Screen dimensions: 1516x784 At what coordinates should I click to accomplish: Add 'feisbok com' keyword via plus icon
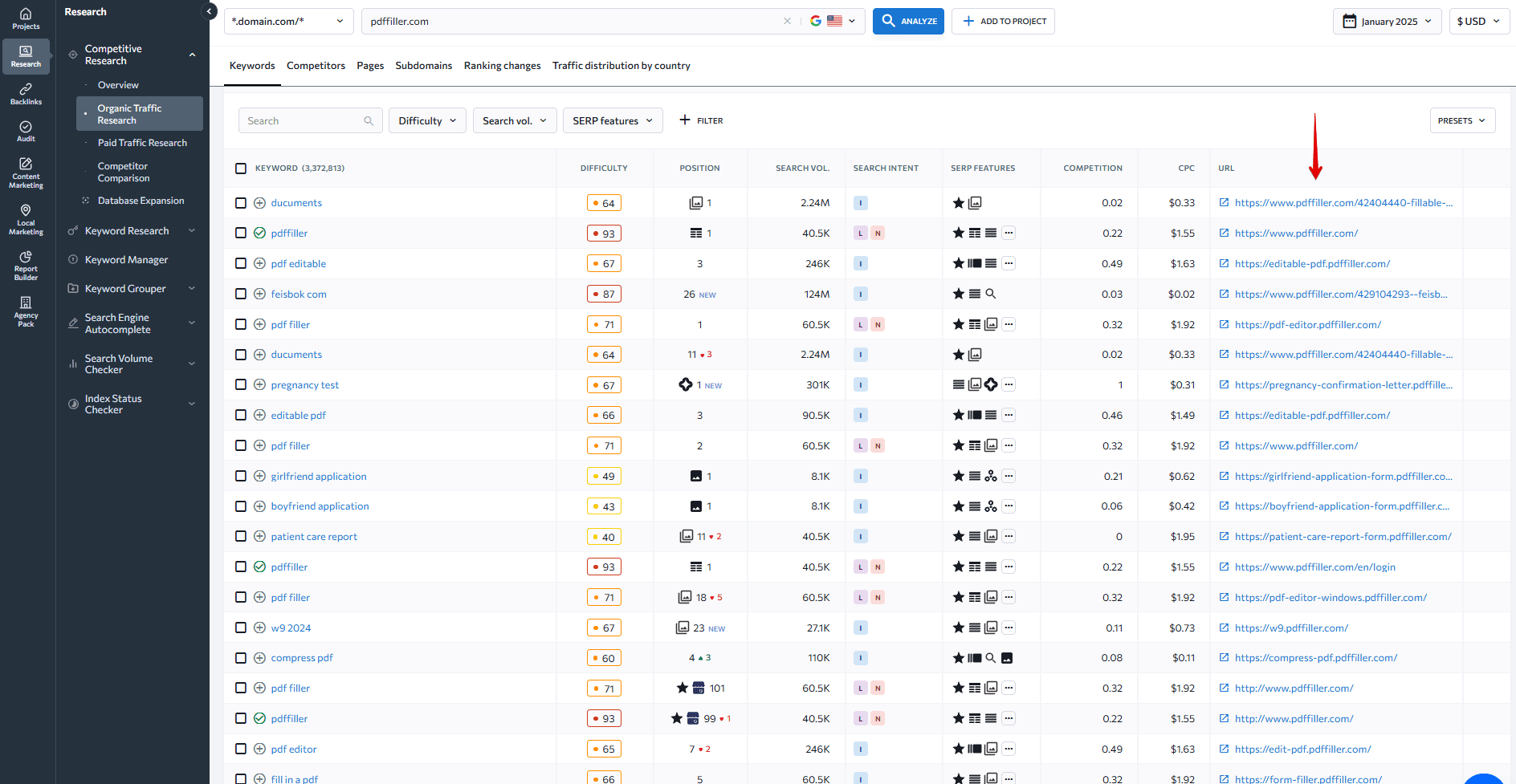click(x=259, y=294)
